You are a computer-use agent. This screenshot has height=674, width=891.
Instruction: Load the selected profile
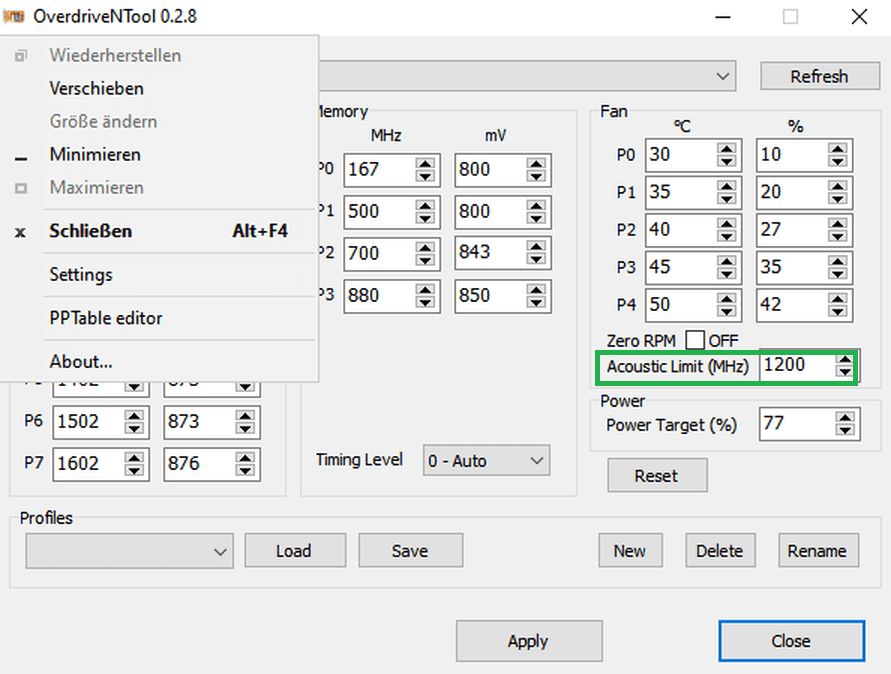click(x=295, y=551)
